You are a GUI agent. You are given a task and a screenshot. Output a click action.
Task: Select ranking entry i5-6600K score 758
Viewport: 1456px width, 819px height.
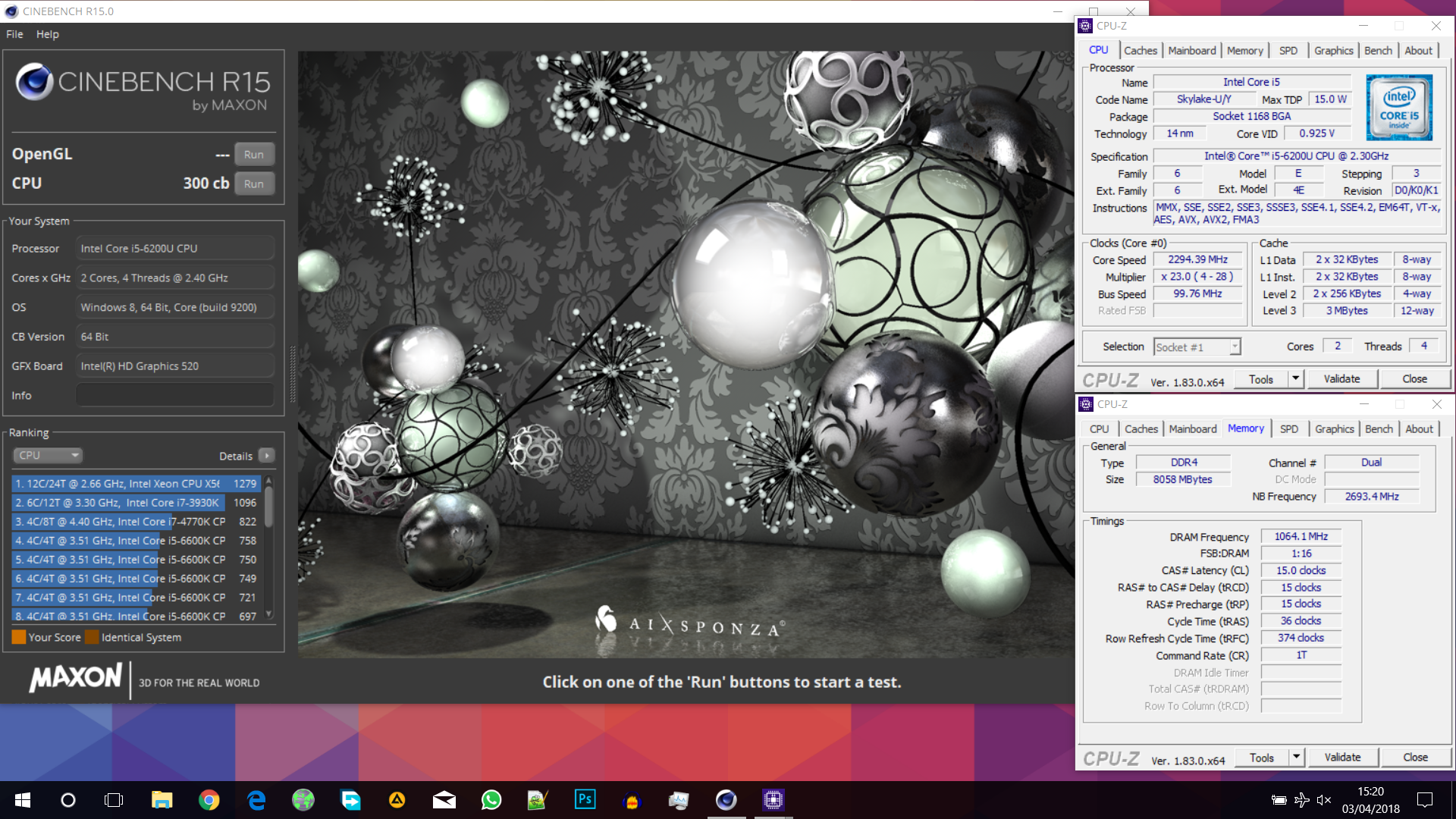[136, 540]
